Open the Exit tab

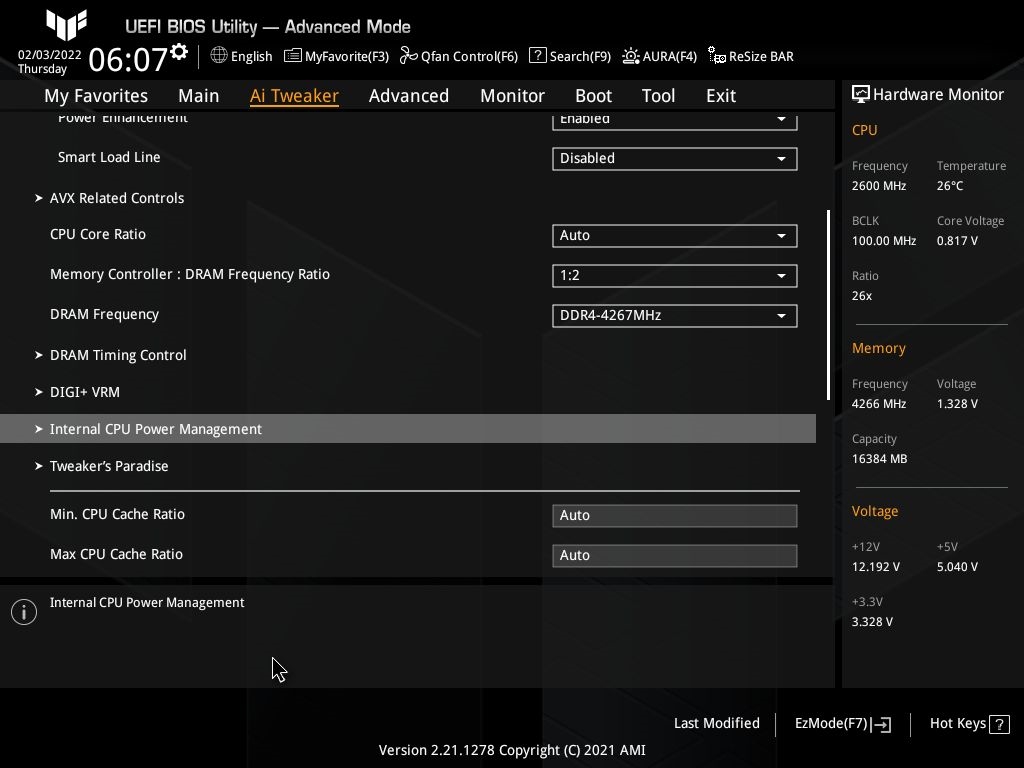click(x=721, y=95)
